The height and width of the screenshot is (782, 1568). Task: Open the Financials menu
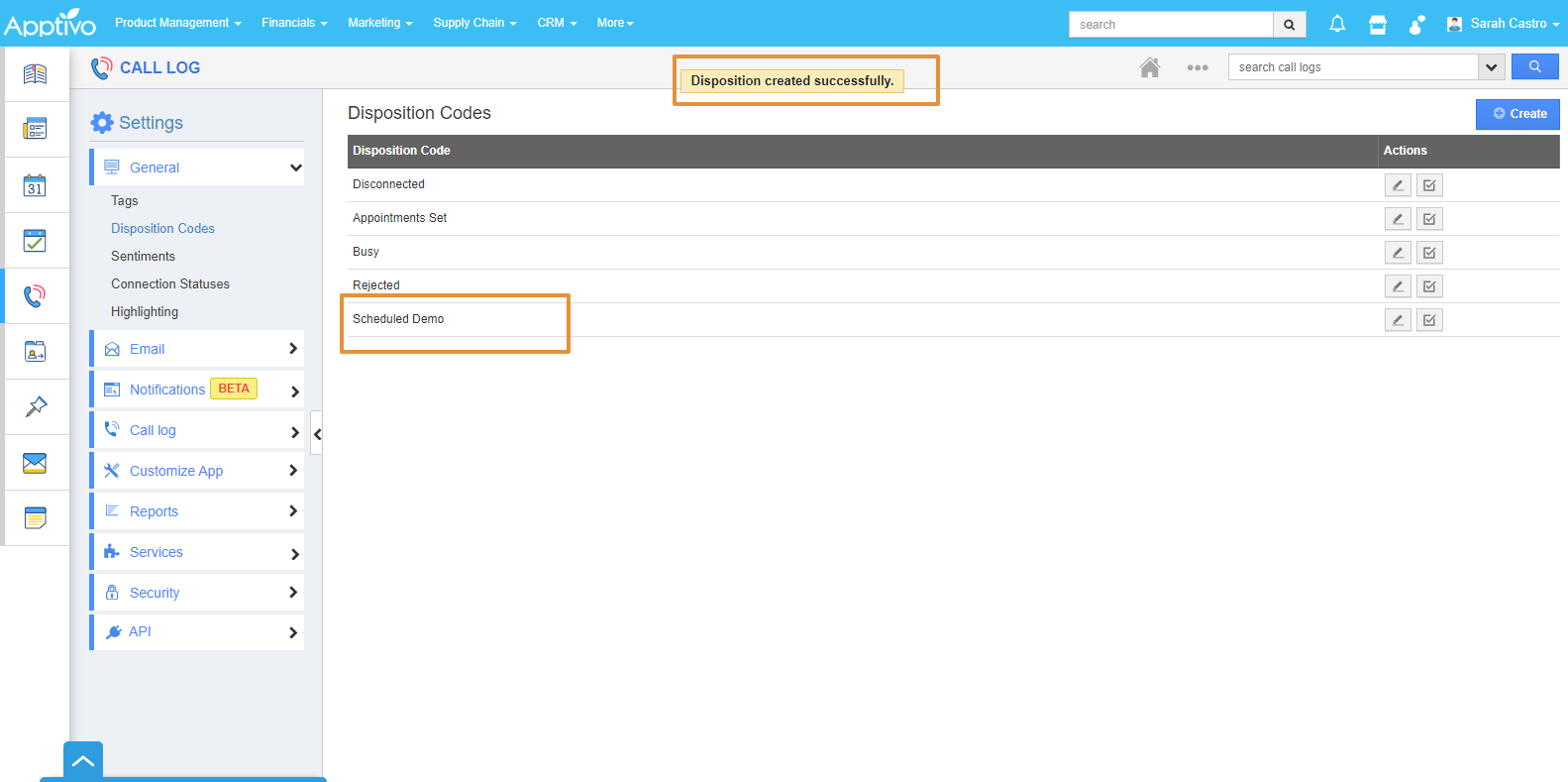(x=294, y=23)
